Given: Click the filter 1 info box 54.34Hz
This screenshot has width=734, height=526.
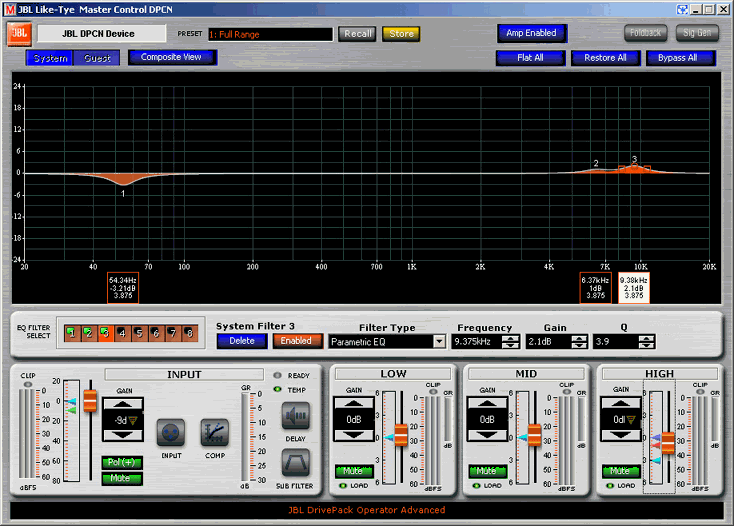Looking at the screenshot, I should pyautogui.click(x=123, y=288).
